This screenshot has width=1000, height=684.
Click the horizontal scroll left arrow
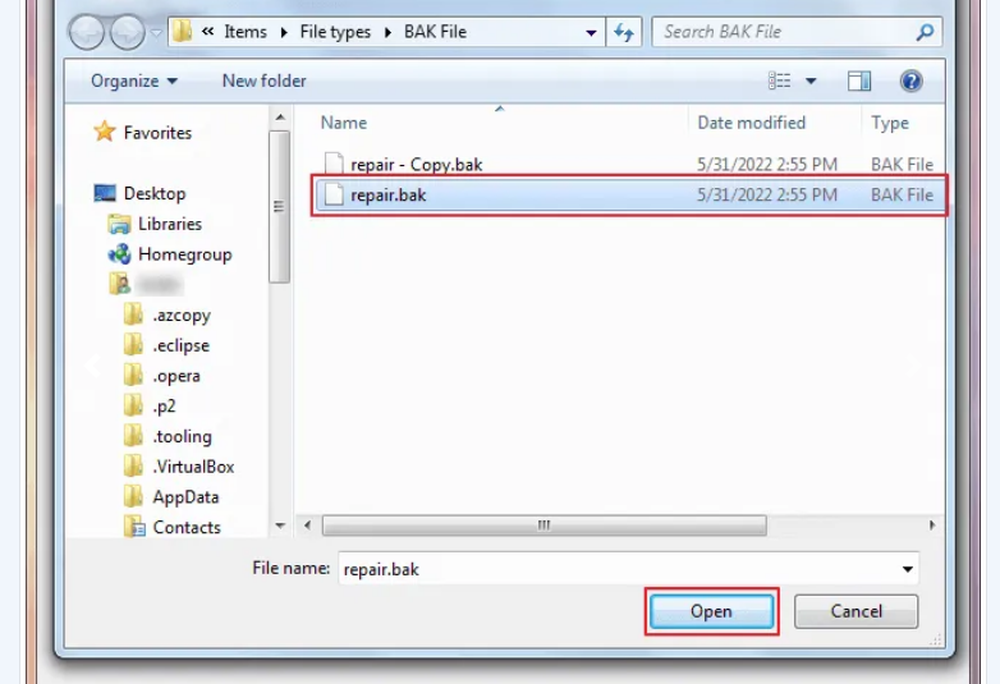pyautogui.click(x=308, y=525)
